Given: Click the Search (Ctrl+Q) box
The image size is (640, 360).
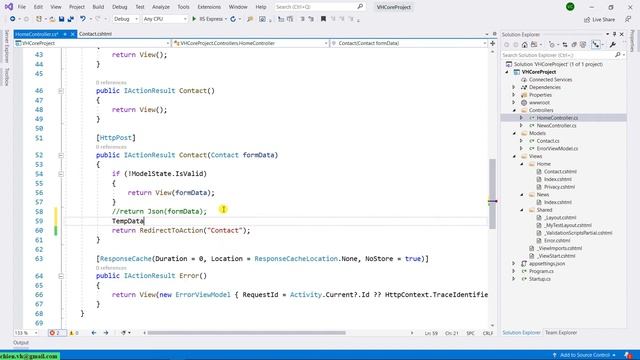Looking at the screenshot, I should (x=319, y=7).
